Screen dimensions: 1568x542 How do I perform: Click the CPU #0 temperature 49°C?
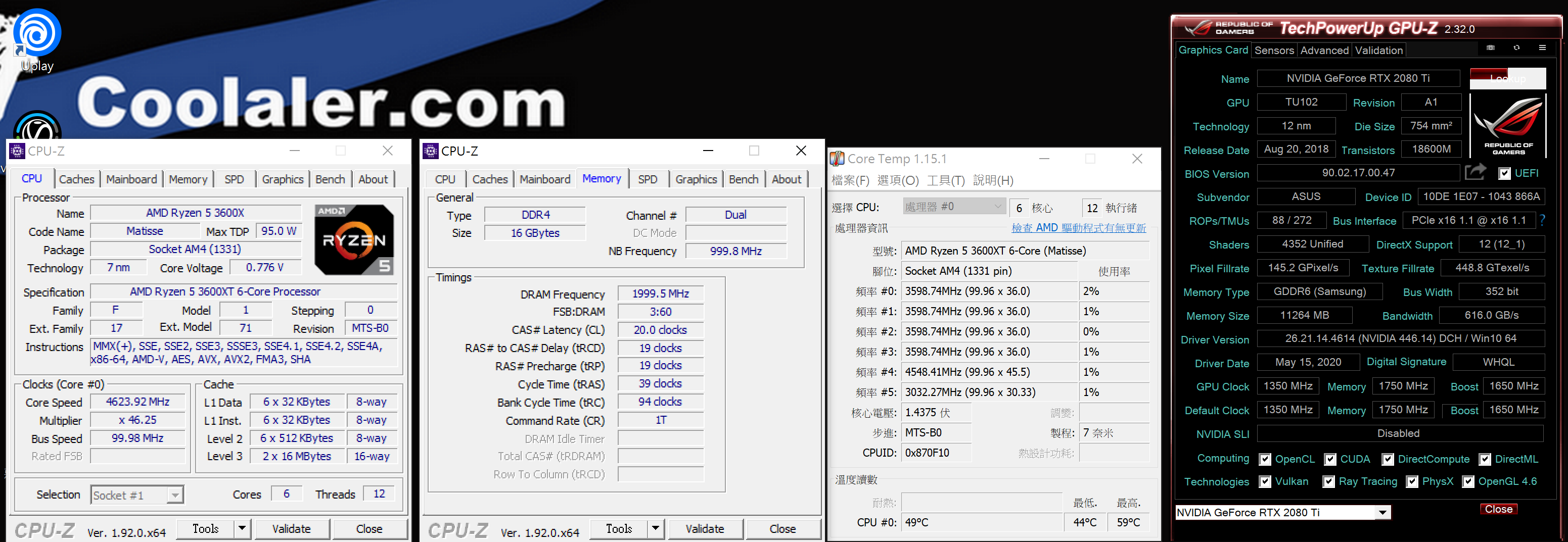click(x=916, y=522)
